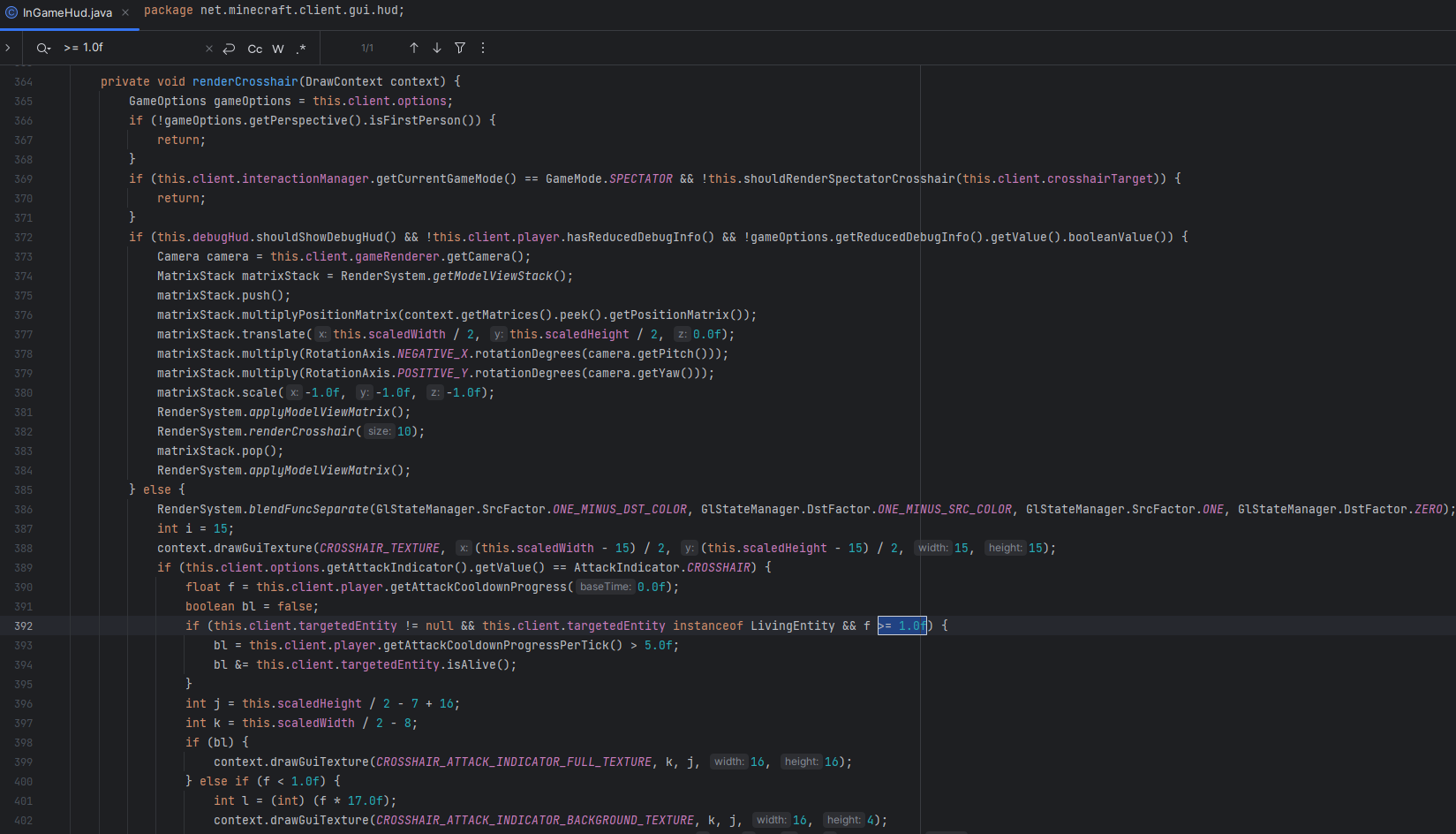The image size is (1456, 834).
Task: Click line number 392 in gutter
Action: click(23, 625)
